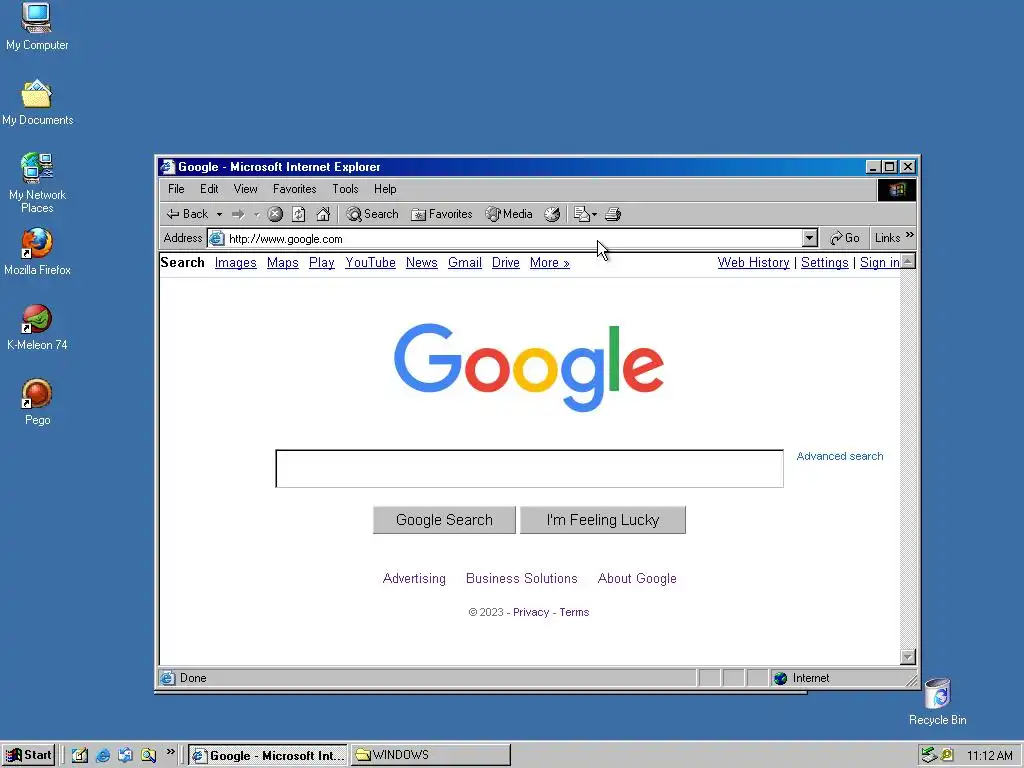The width and height of the screenshot is (1024, 768).
Task: Click the Go button beside the address bar
Action: [844, 238]
